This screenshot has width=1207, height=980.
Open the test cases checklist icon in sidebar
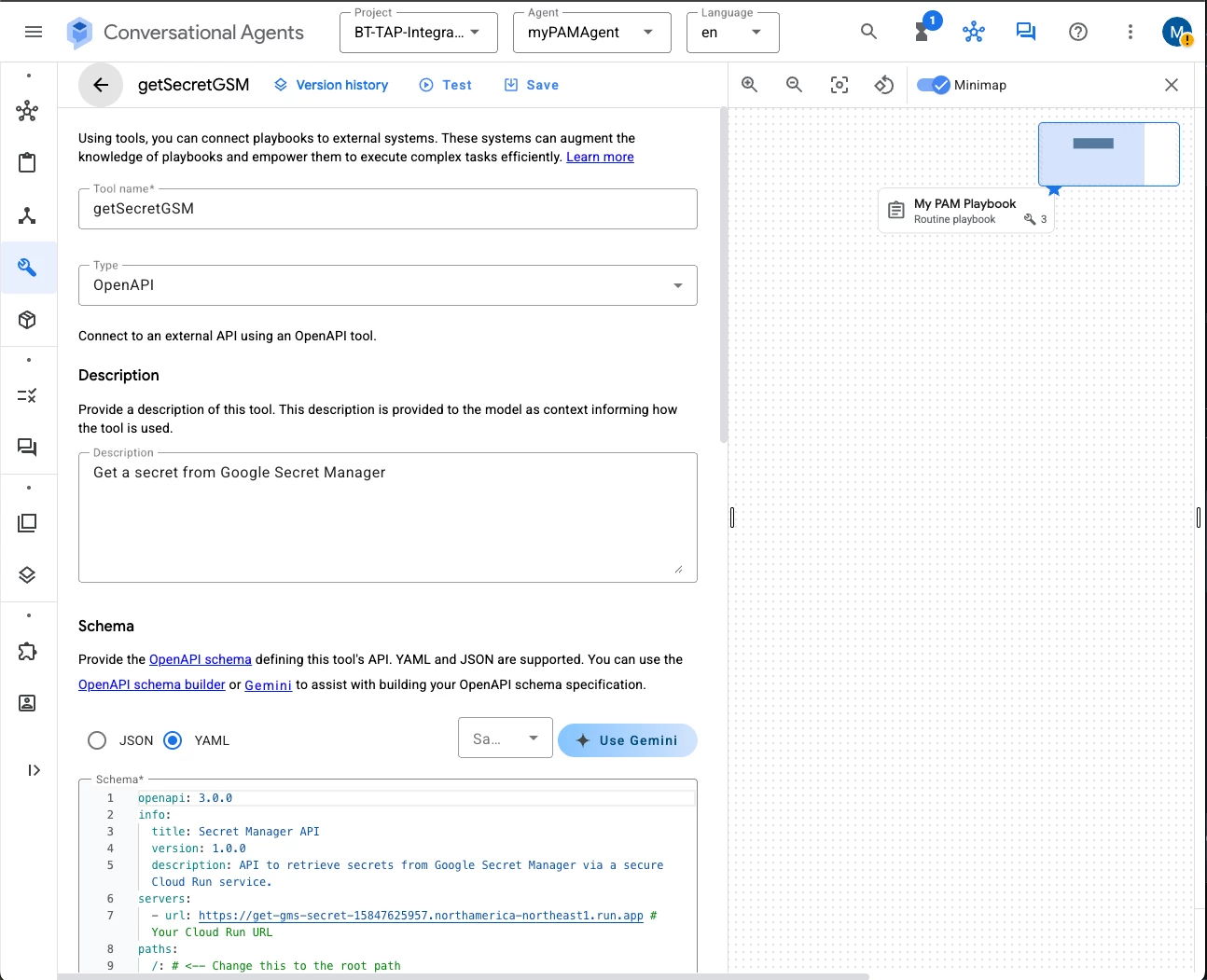coord(27,395)
